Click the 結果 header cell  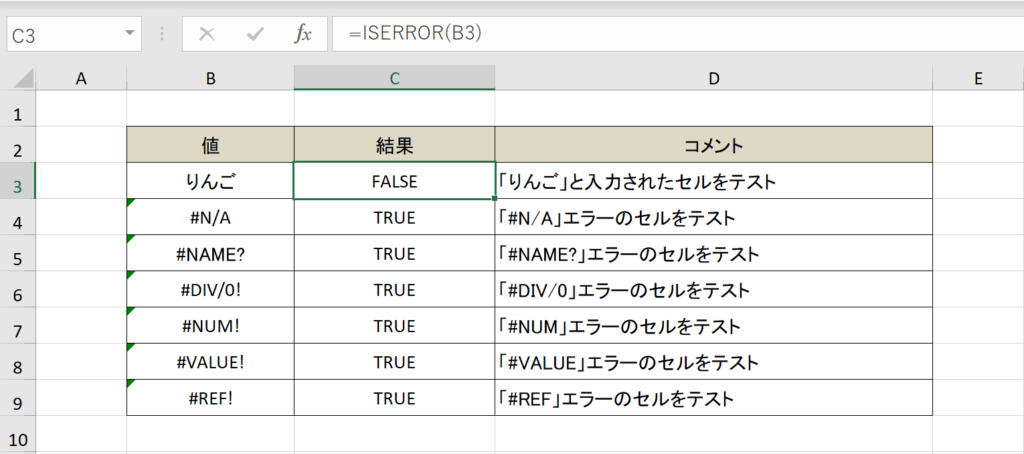point(394,145)
